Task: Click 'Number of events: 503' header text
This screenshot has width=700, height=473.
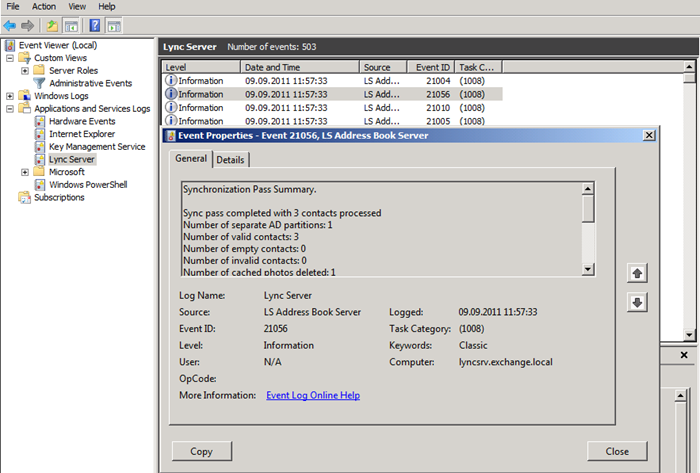Action: click(x=271, y=47)
